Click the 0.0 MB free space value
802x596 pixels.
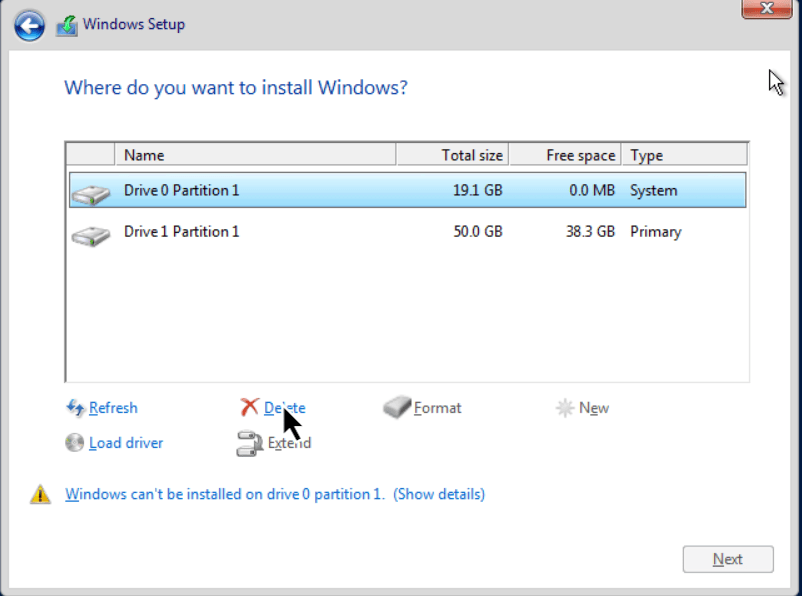click(x=592, y=190)
